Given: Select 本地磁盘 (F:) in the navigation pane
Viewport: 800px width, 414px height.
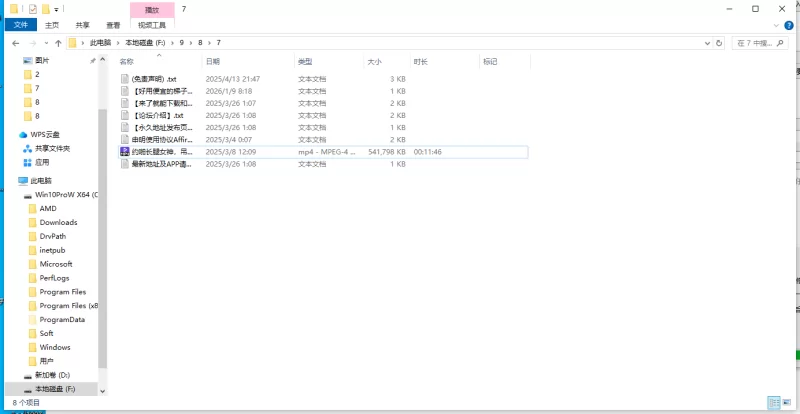Looking at the screenshot, I should (49, 389).
